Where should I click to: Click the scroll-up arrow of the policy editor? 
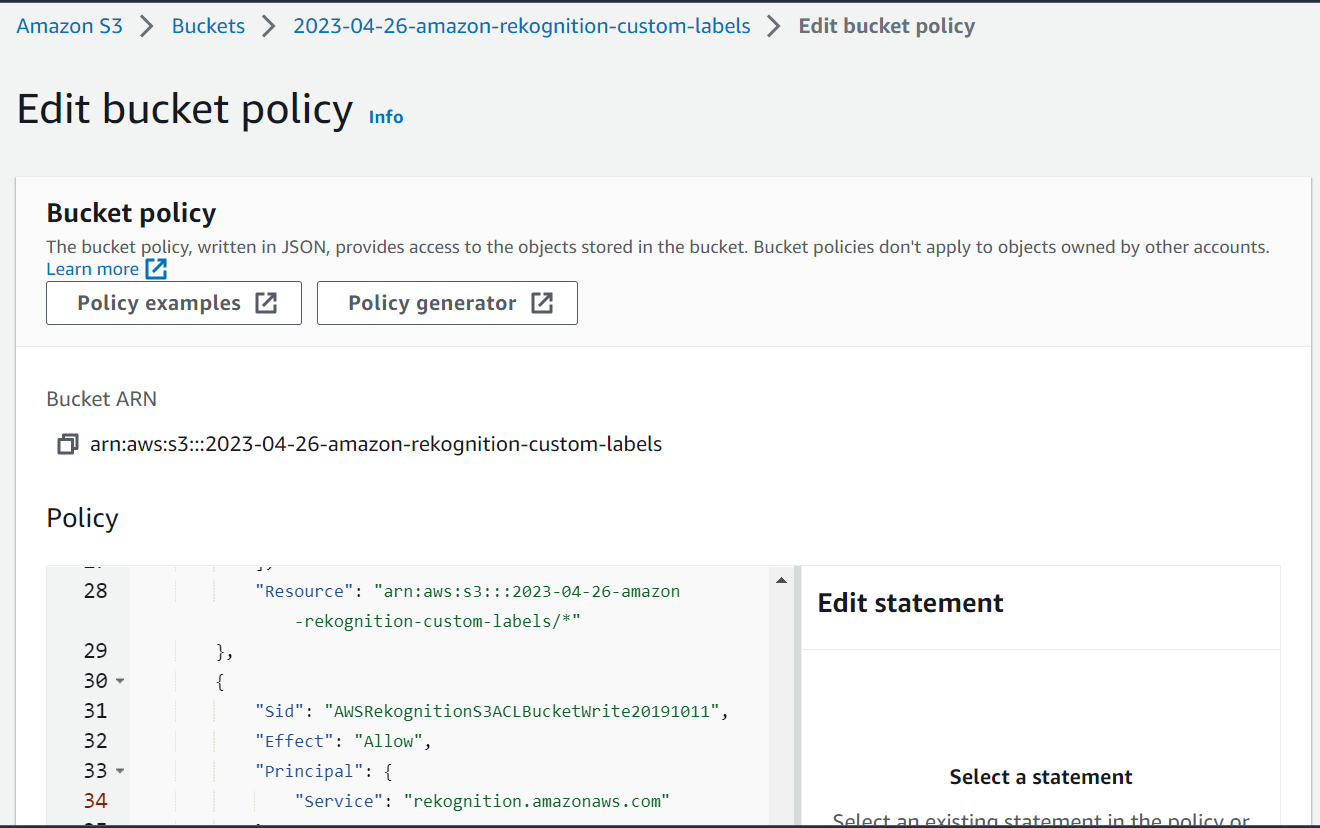point(780,580)
